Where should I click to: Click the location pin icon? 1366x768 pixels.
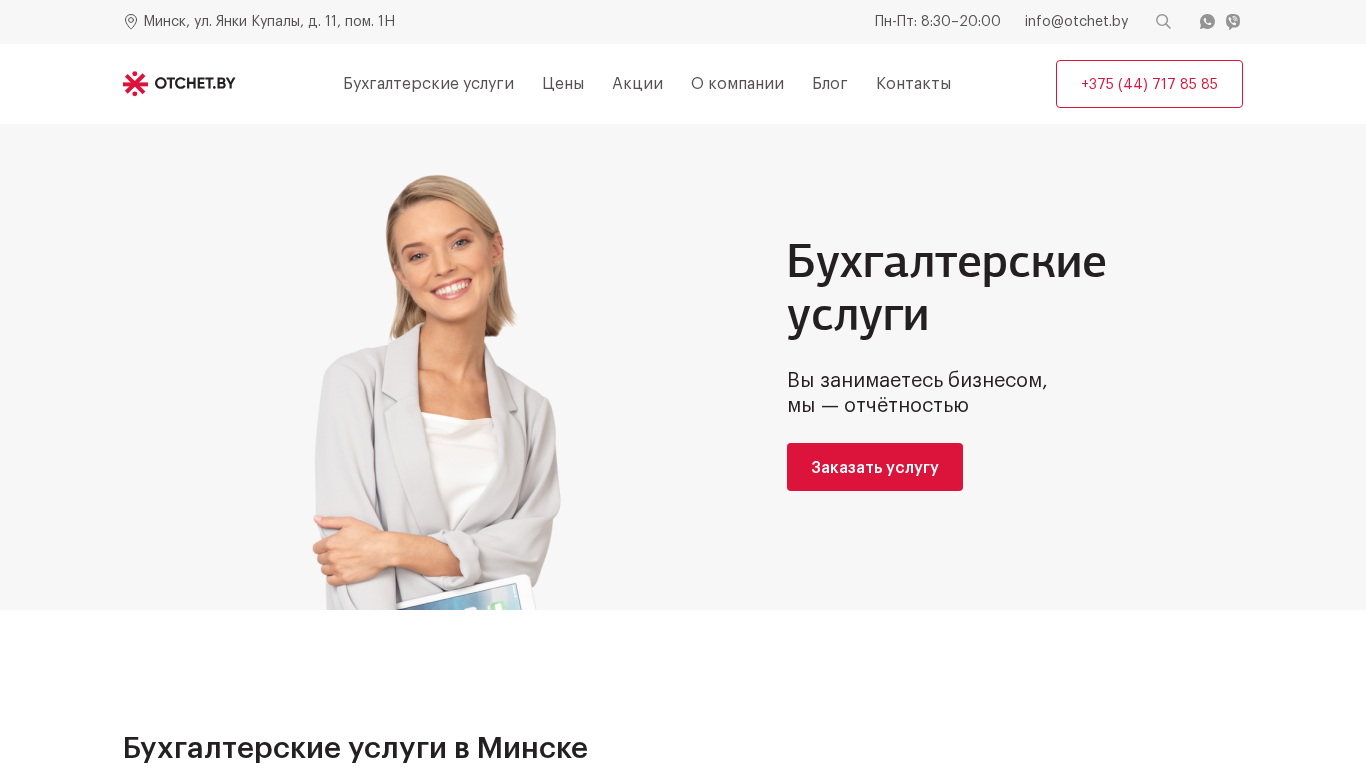[131, 22]
